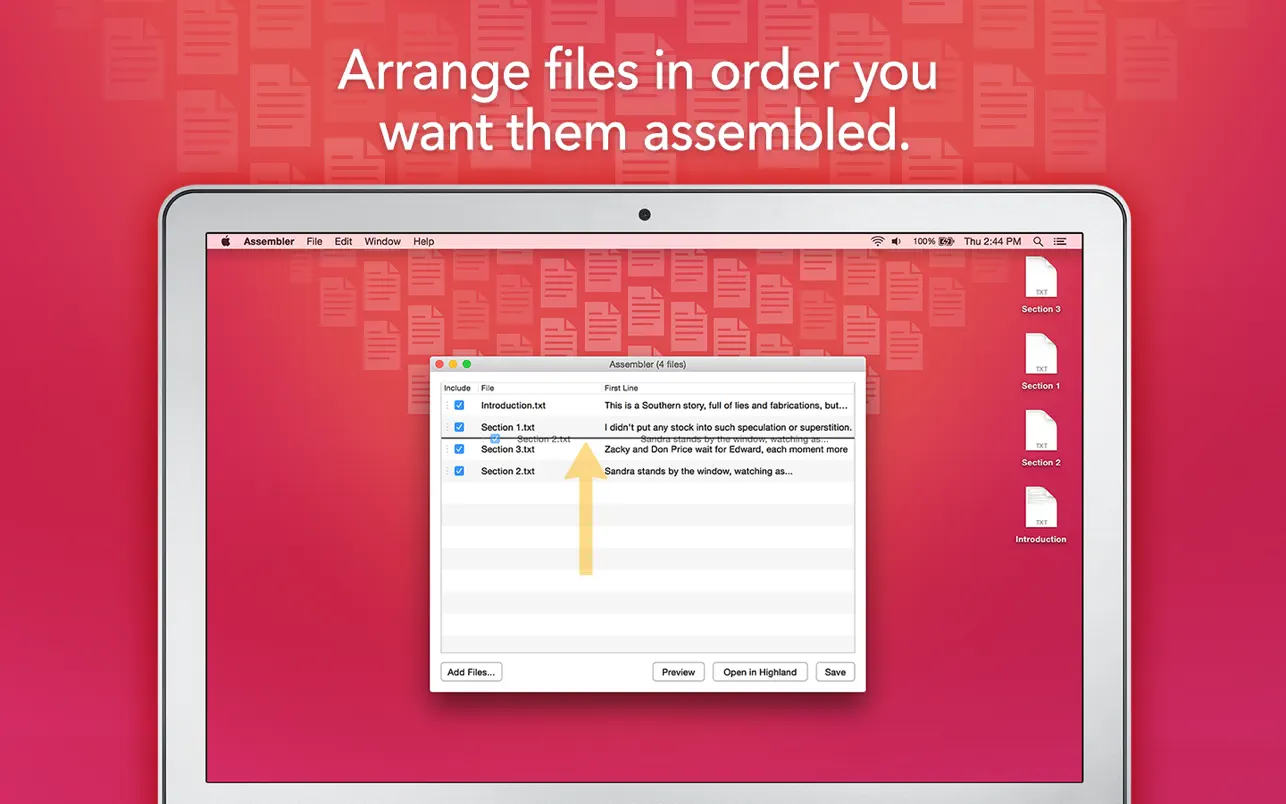Viewport: 1286px width, 804px height.
Task: Disable Include checkbox for Section 3.txt
Action: (x=459, y=449)
